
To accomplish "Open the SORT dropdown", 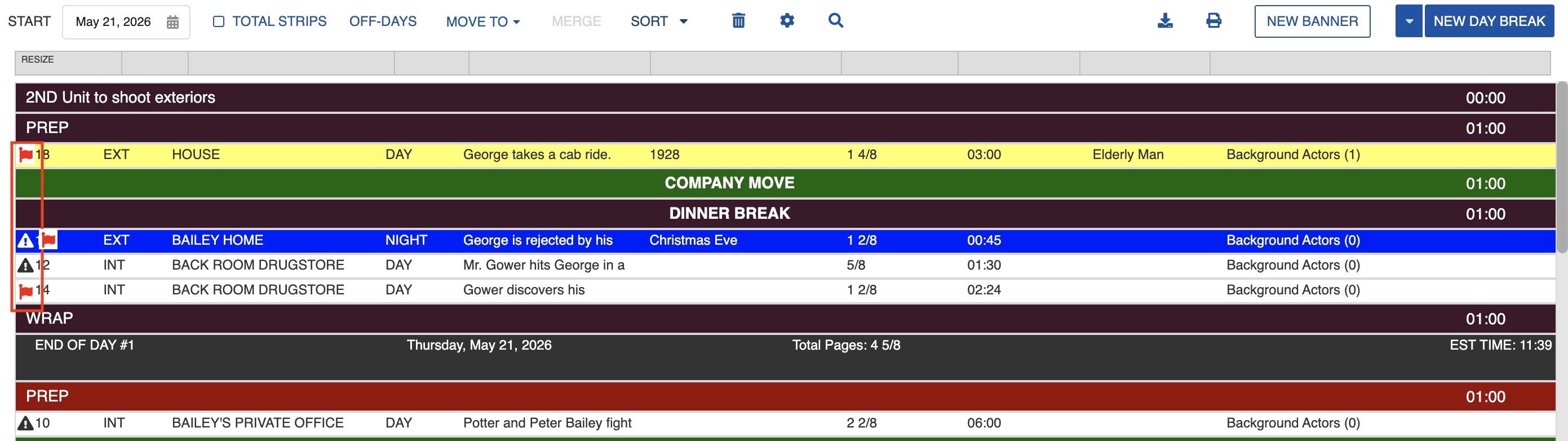I will coord(659,21).
